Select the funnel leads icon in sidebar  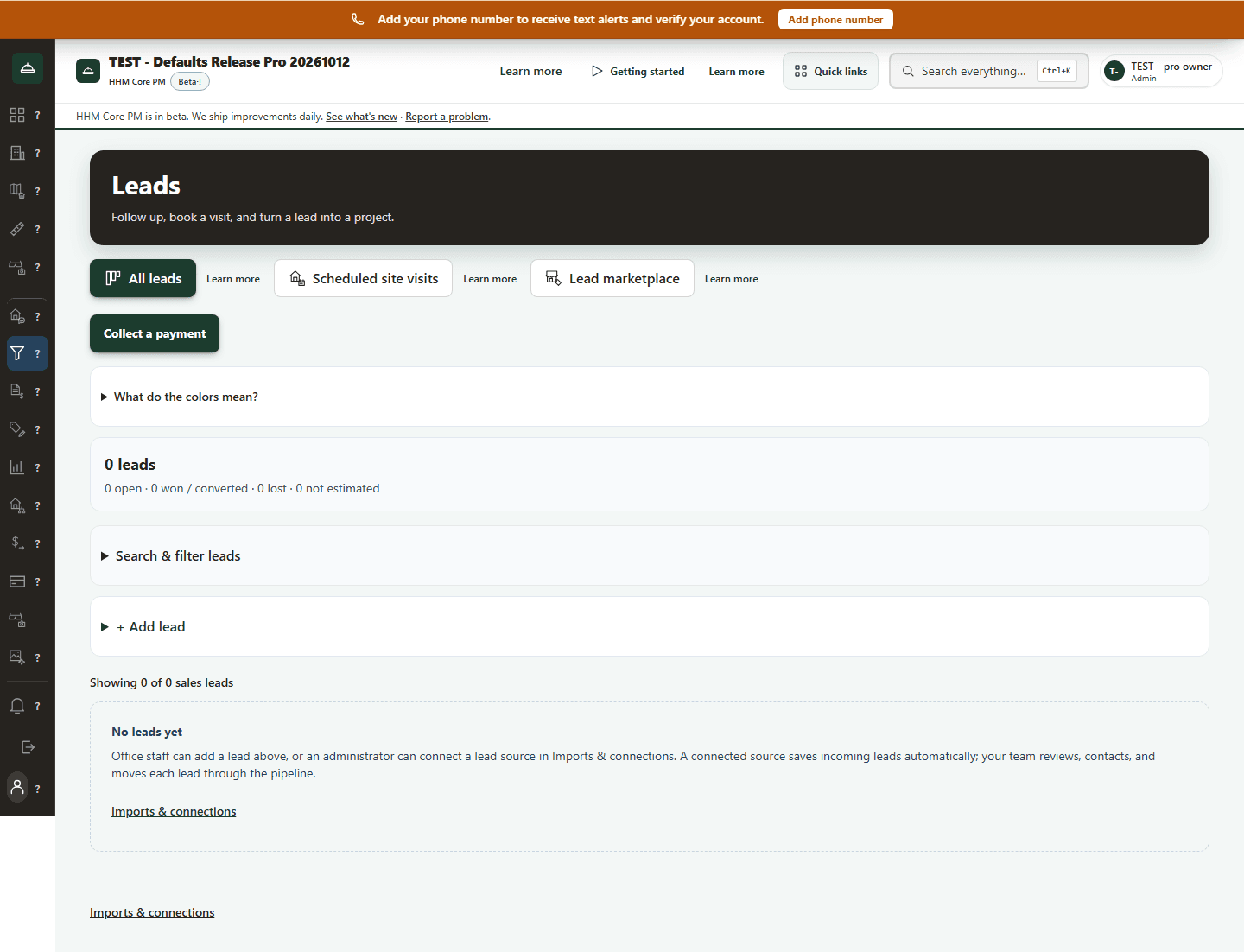(x=17, y=353)
